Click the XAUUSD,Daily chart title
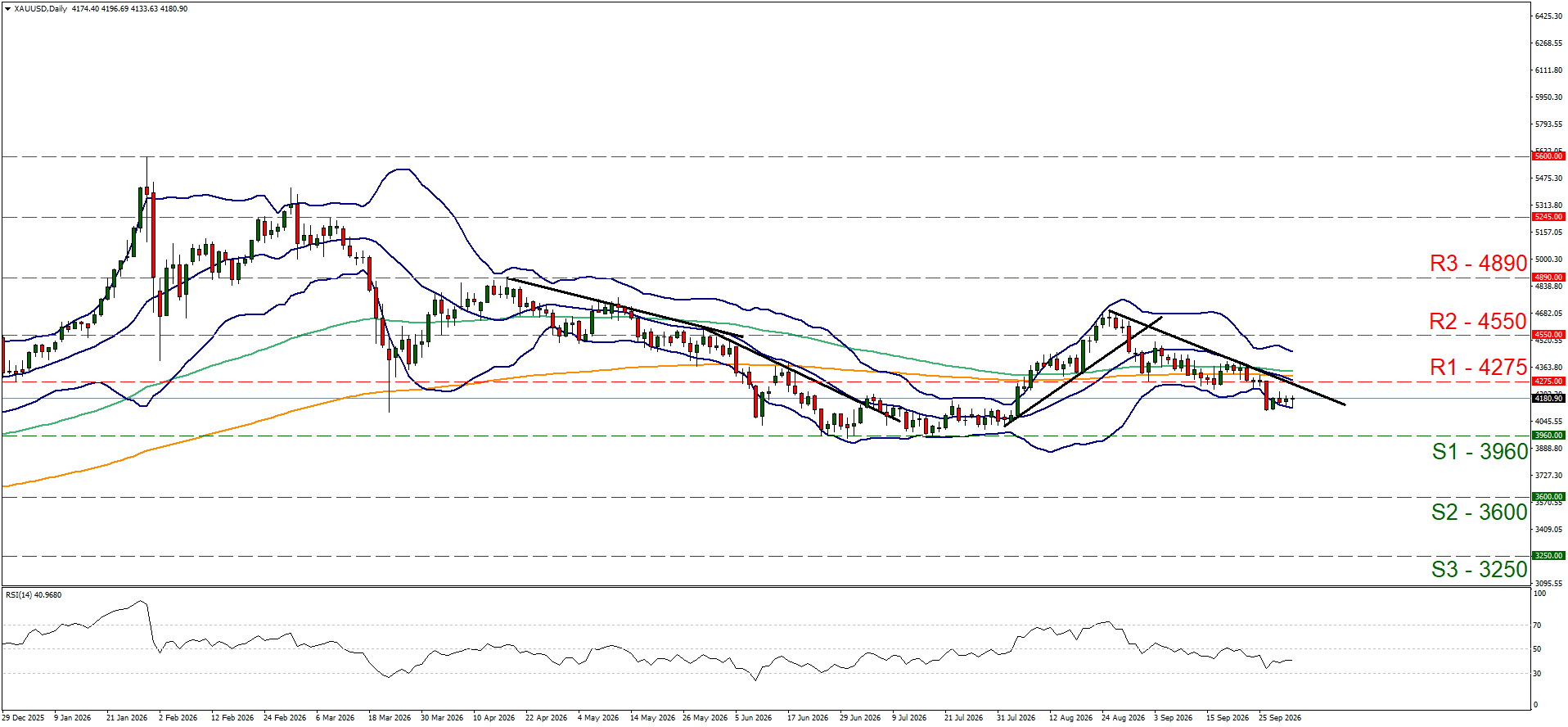Image resolution: width=1568 pixels, height=727 pixels. click(x=41, y=9)
